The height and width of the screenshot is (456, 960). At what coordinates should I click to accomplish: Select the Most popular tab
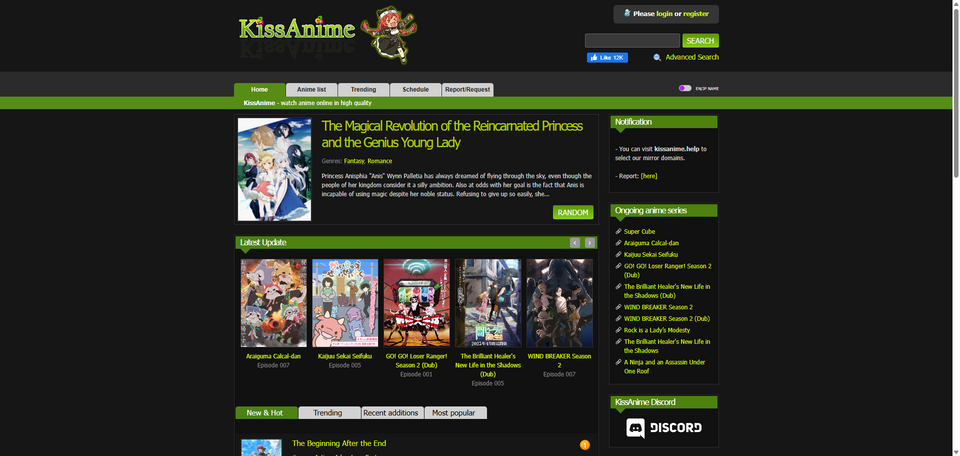456,413
